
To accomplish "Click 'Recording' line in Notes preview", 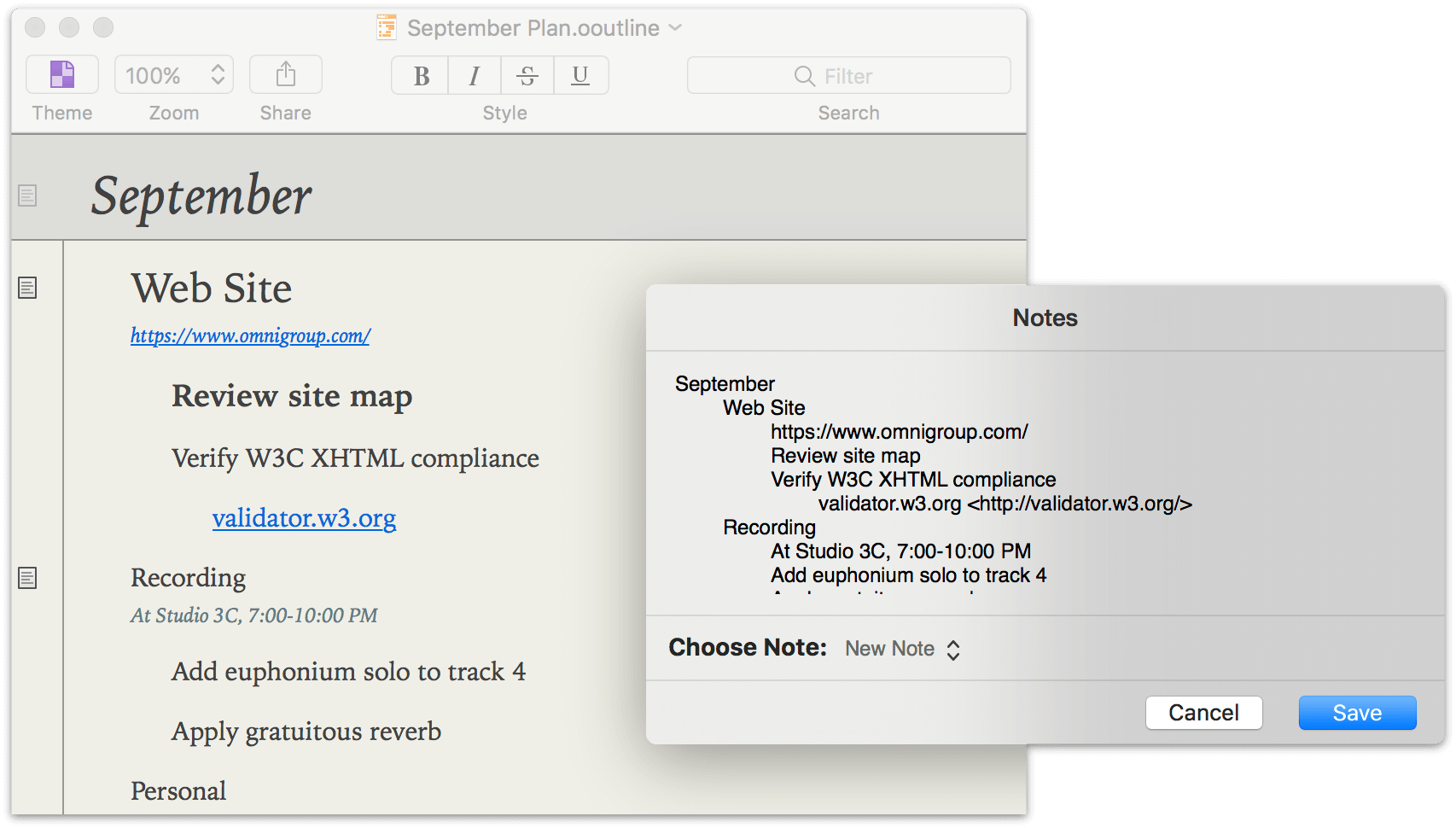I will [x=769, y=528].
